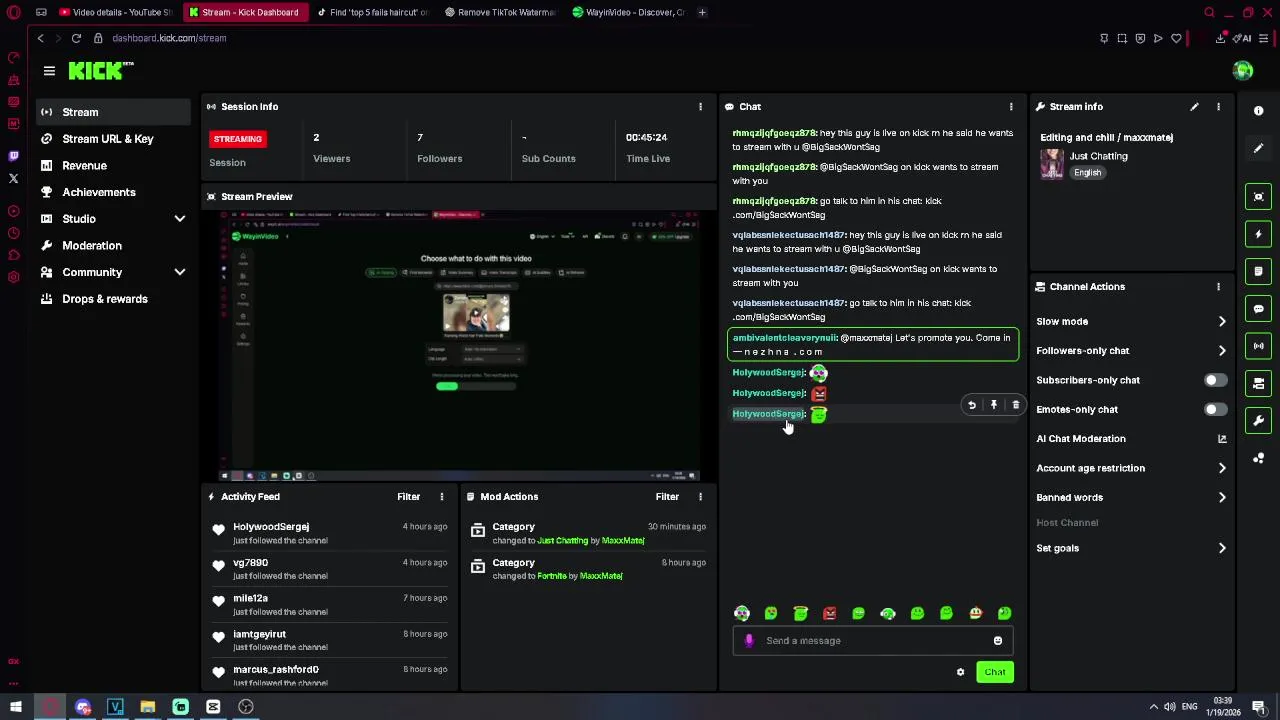Image resolution: width=1280 pixels, height=720 pixels.
Task: Click the stream preview widget icon
Action: coord(1259,197)
